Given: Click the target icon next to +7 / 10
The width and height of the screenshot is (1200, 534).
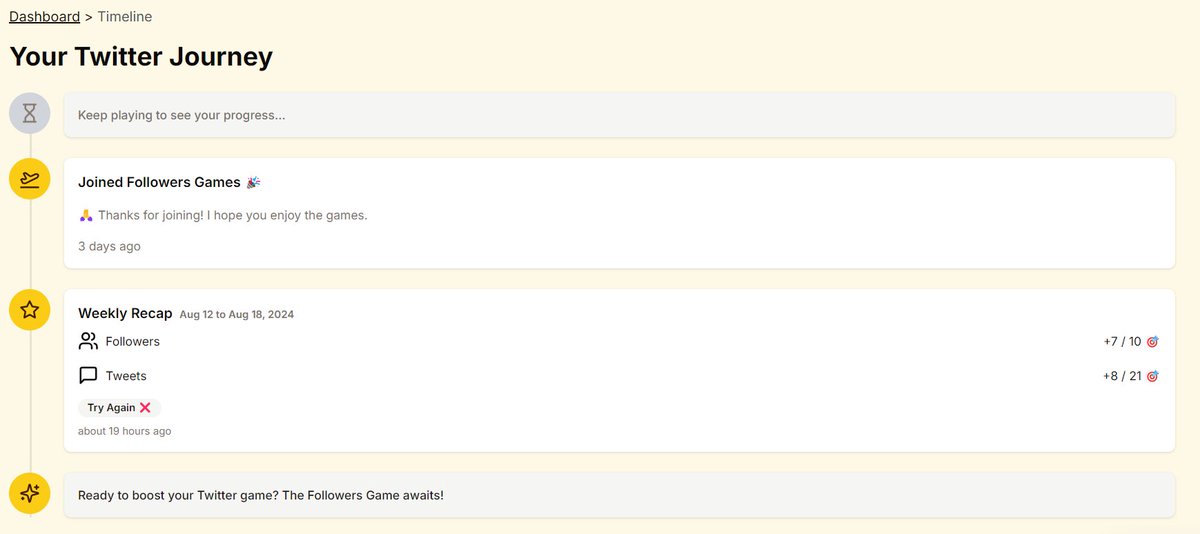Looking at the screenshot, I should (x=1152, y=342).
